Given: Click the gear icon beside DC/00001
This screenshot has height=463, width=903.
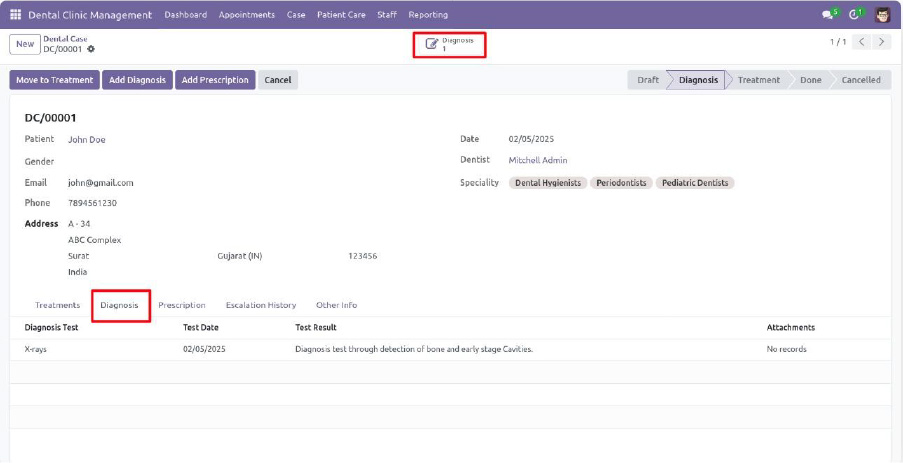Looking at the screenshot, I should pos(91,49).
